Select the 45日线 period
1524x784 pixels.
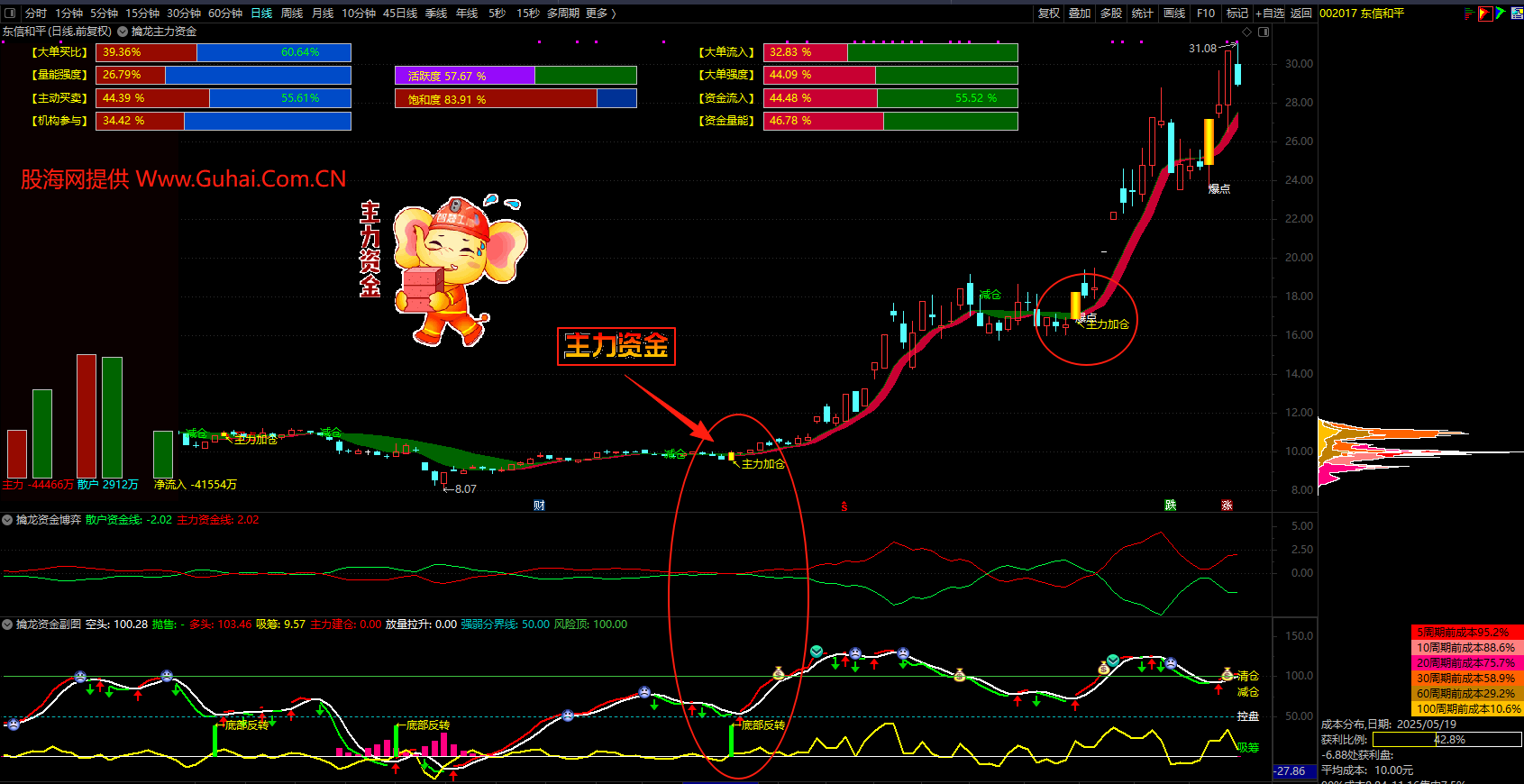tap(400, 13)
